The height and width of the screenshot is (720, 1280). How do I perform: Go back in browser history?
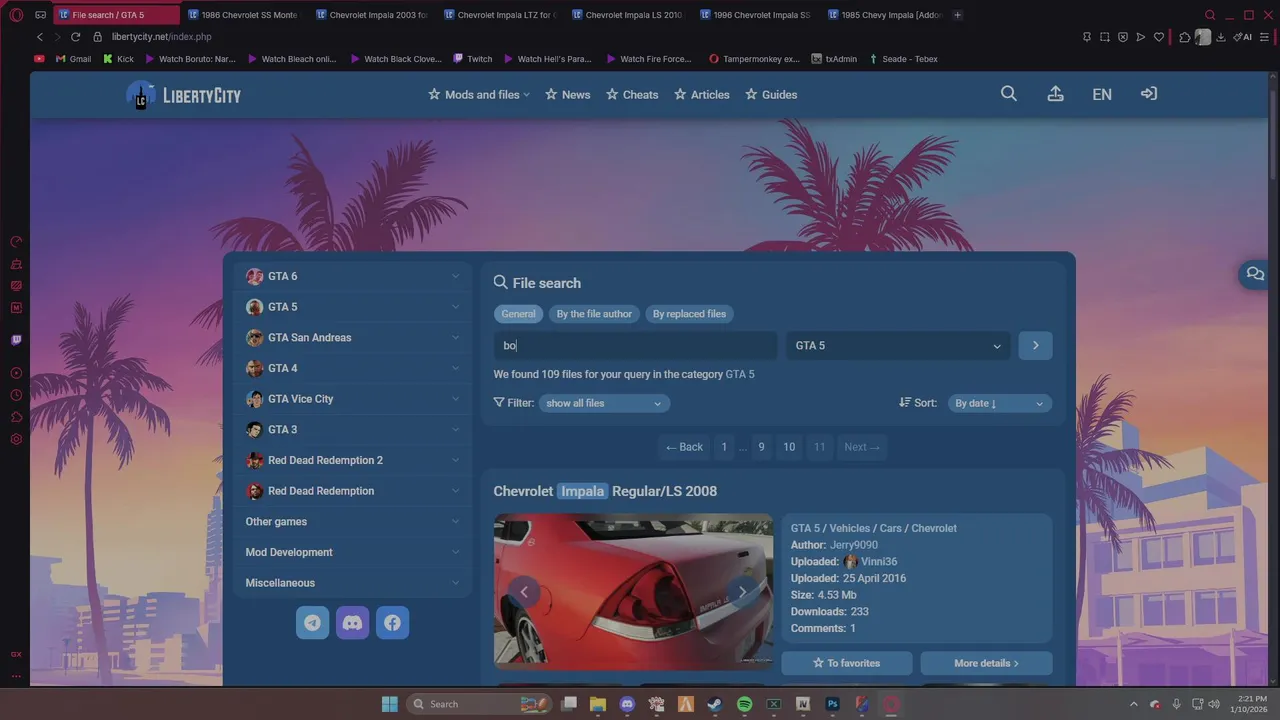[x=40, y=37]
